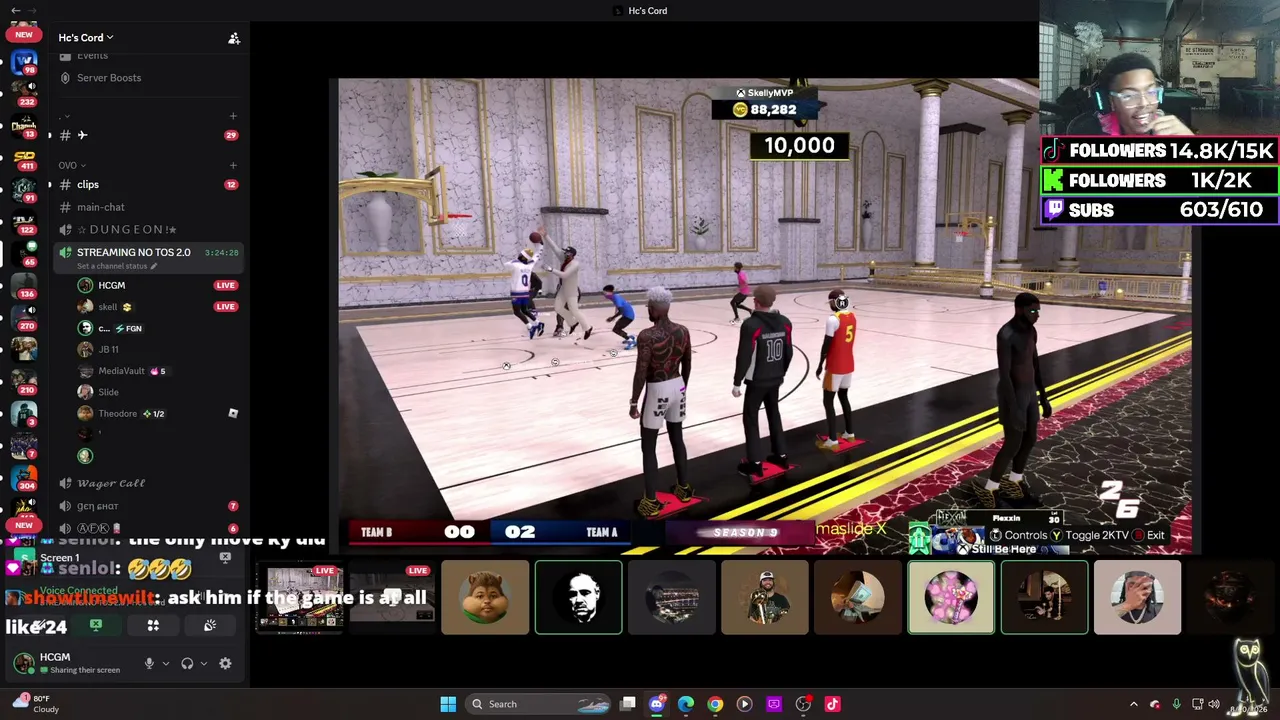Open the server with the 136 badge
Image resolution: width=1280 pixels, height=720 pixels.
coord(24,287)
